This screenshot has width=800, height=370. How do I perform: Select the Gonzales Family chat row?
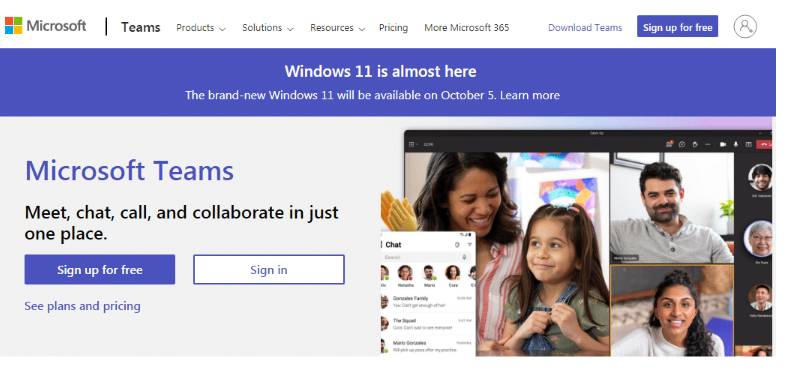click(x=428, y=302)
